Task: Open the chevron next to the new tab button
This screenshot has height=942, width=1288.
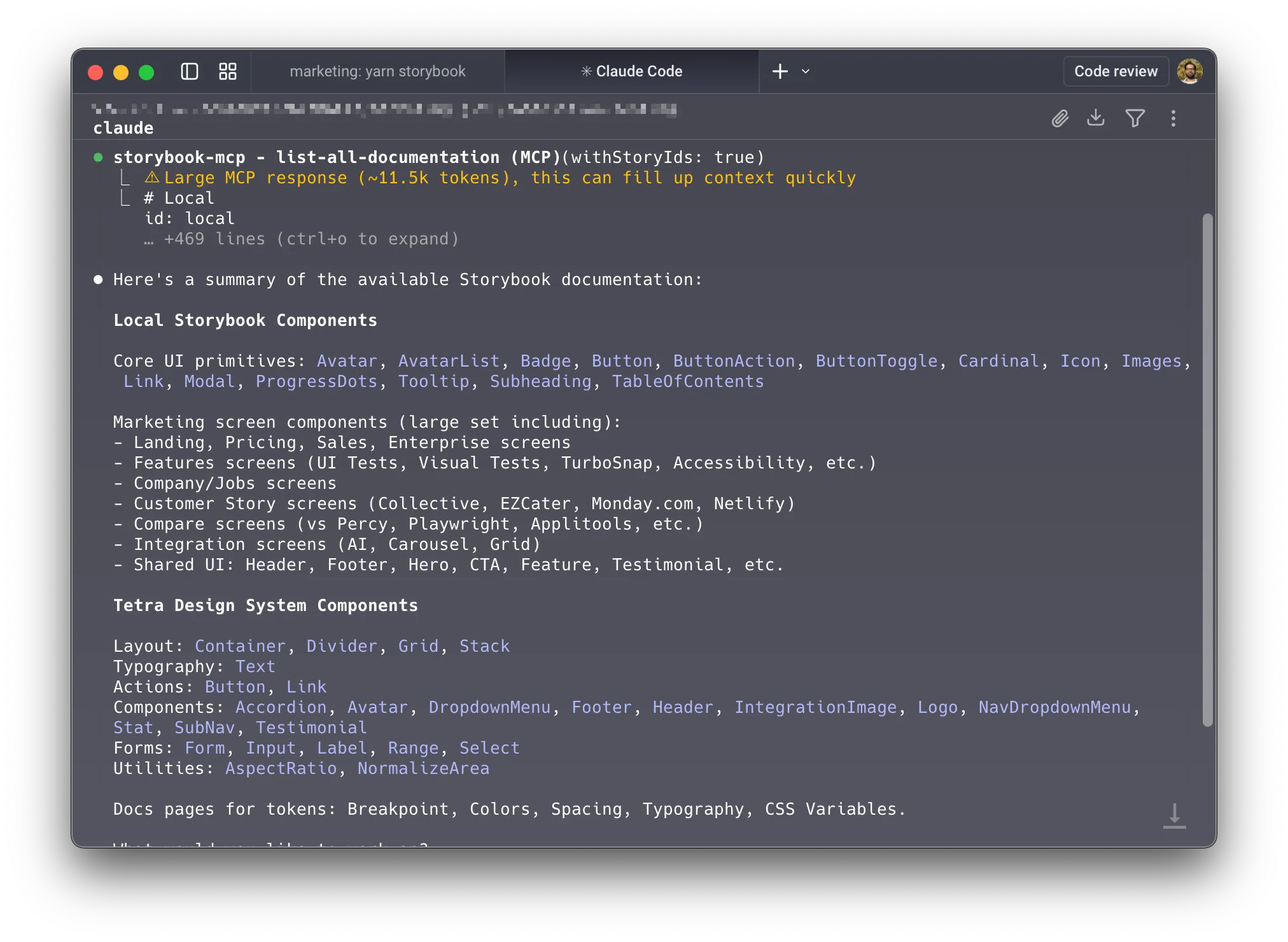Action: (x=805, y=72)
